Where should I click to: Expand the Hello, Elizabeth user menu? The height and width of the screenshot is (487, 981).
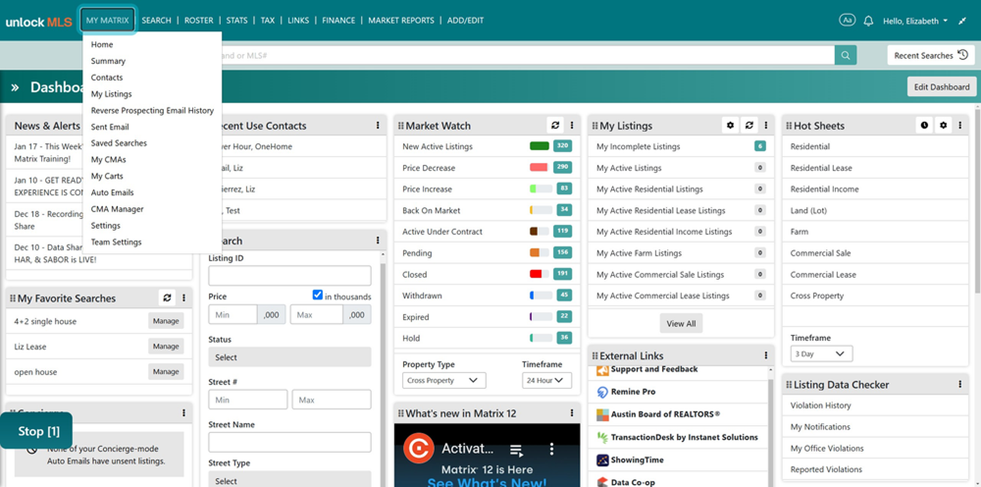pyautogui.click(x=915, y=21)
